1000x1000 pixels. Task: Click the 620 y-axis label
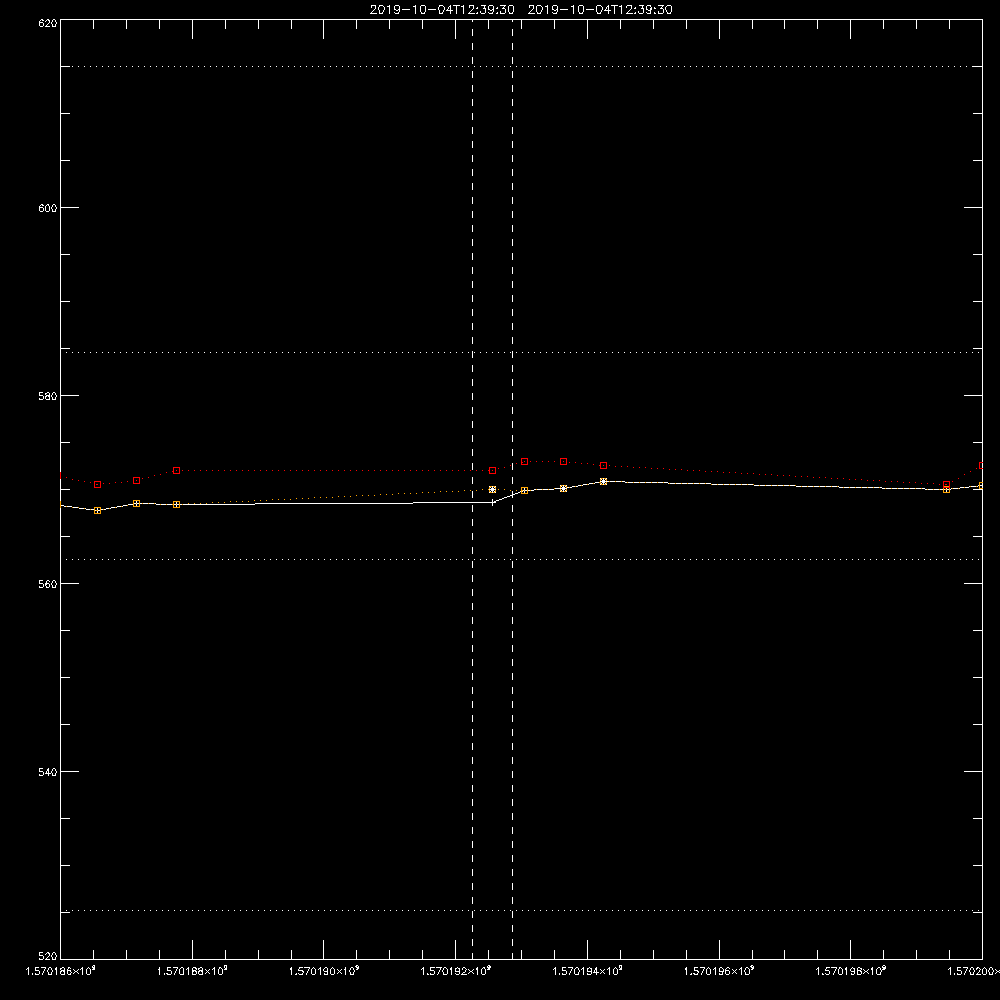[x=48, y=24]
